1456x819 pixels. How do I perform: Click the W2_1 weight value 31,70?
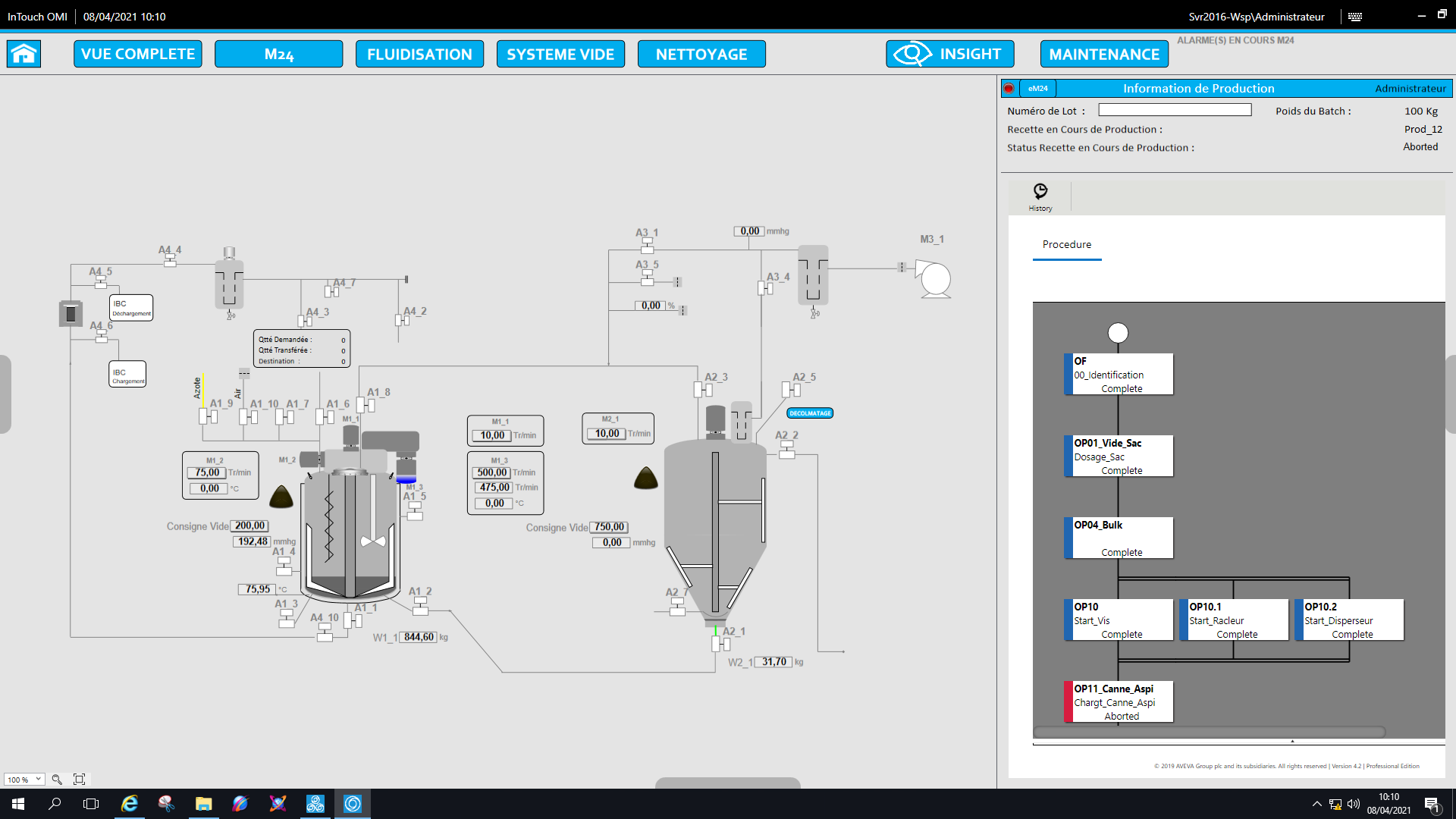tap(773, 662)
